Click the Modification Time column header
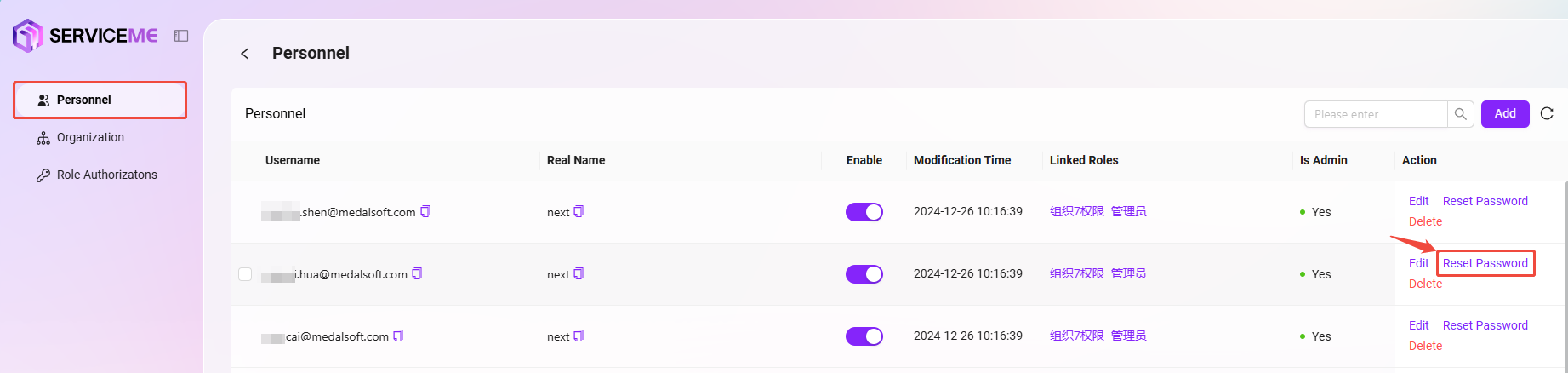This screenshot has height=373, width=1568. 962,160
